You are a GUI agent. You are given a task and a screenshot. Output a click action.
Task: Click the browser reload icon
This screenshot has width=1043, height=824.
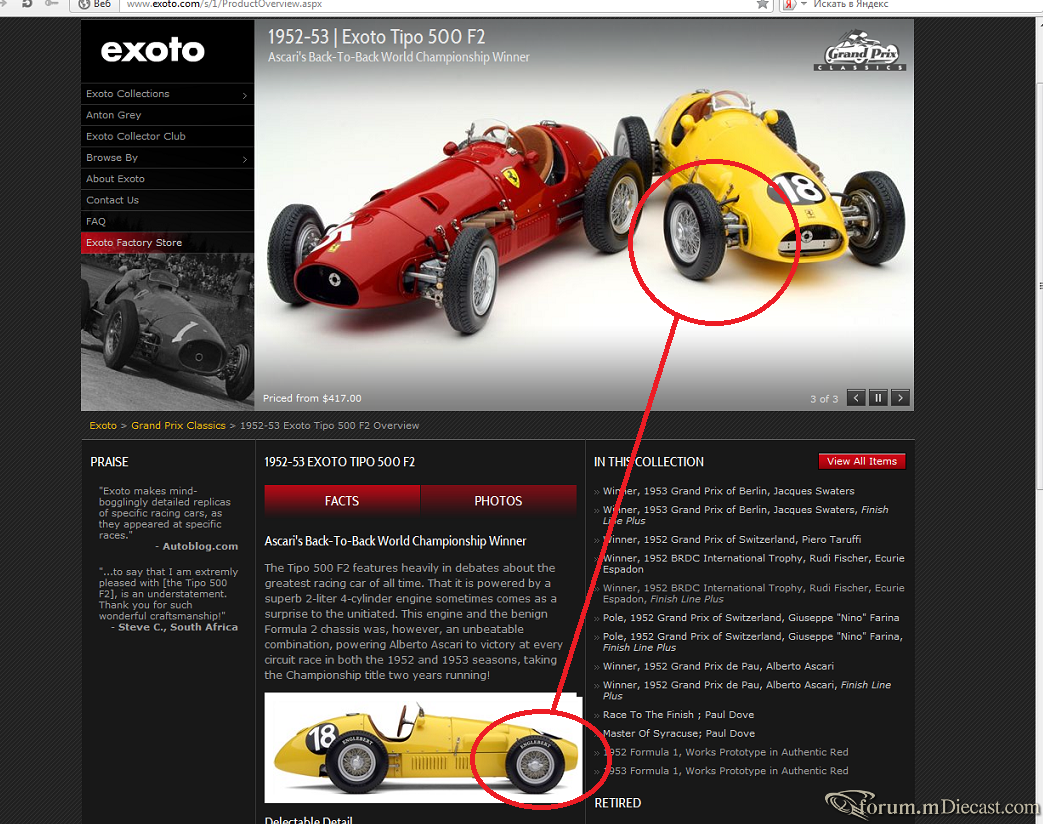pyautogui.click(x=27, y=3)
